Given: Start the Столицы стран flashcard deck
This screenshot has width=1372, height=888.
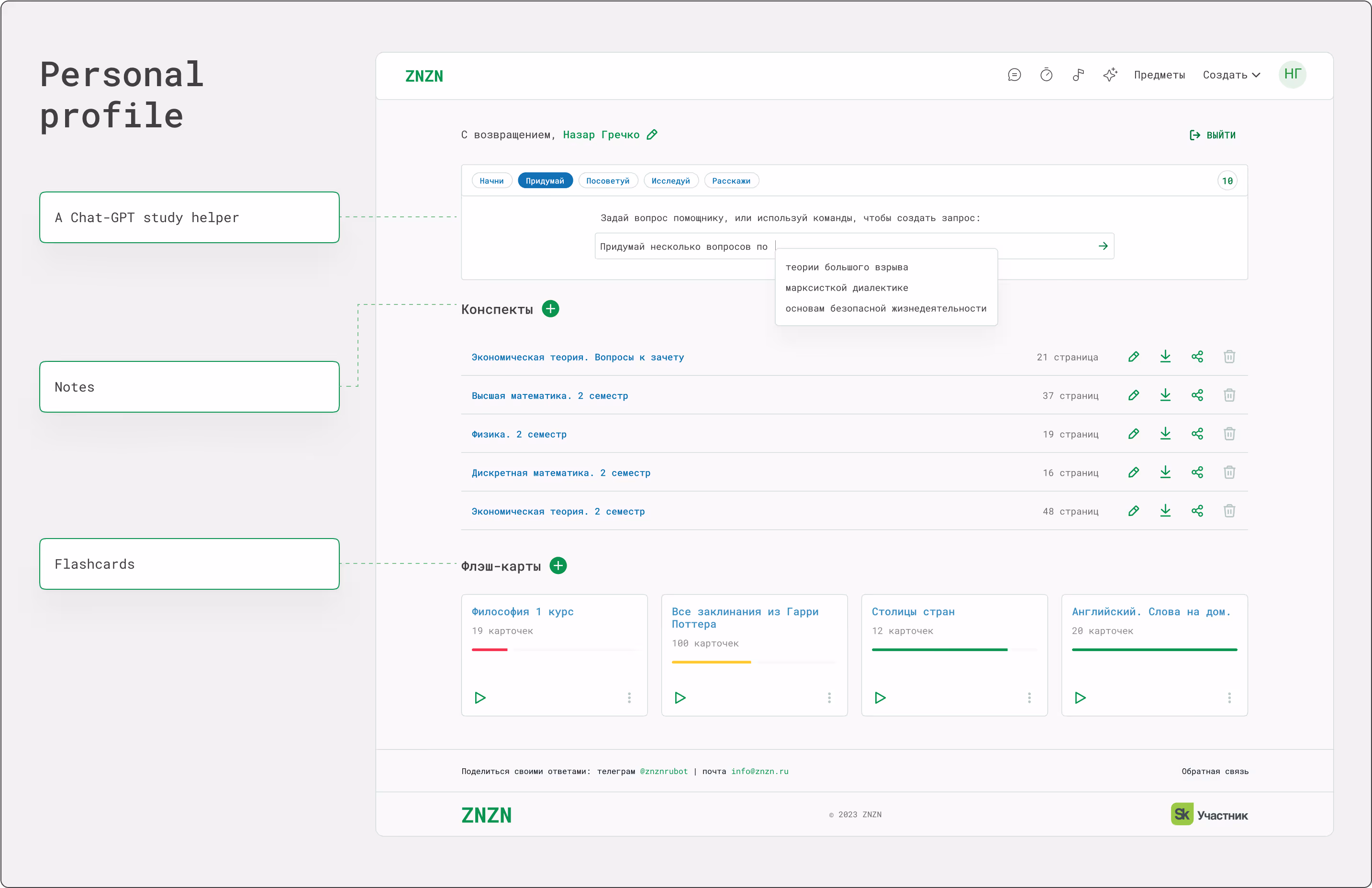Looking at the screenshot, I should pos(880,698).
